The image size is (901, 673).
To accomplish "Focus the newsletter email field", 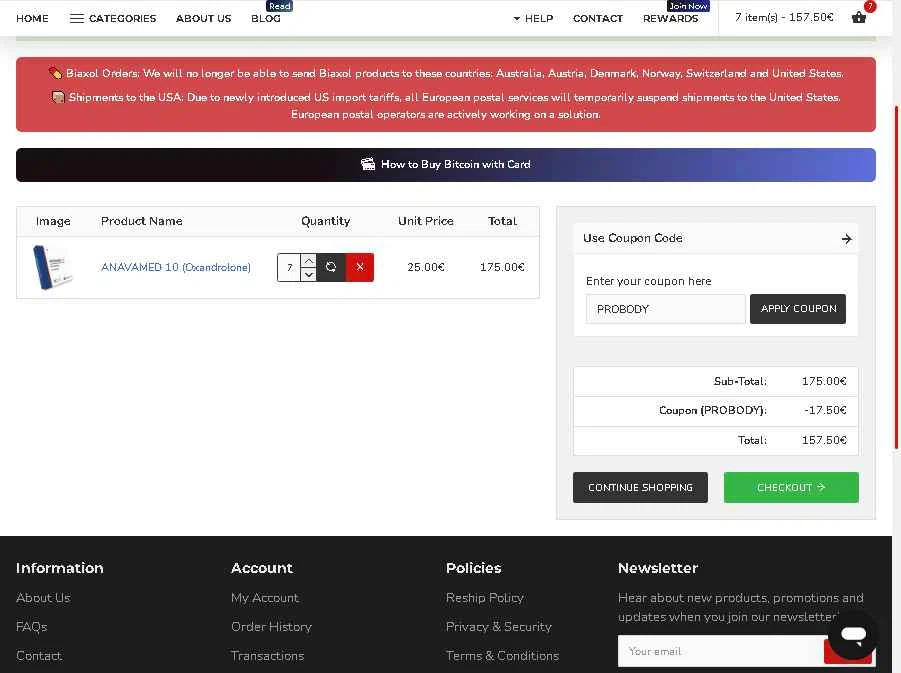I will point(721,651).
